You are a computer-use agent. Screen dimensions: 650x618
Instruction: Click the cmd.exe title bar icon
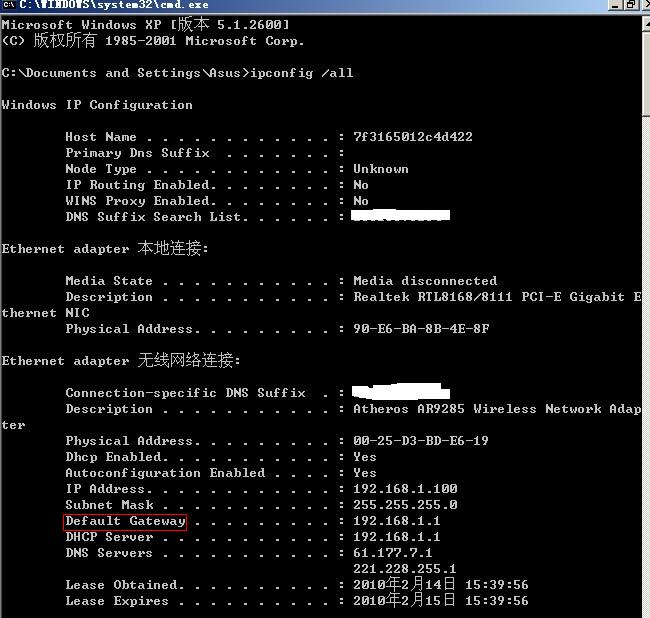click(9, 5)
